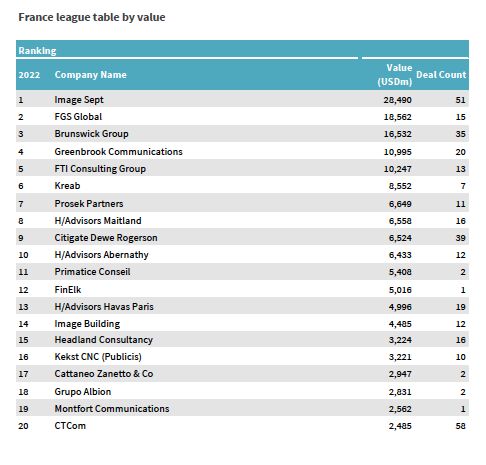Select the Image Sept company row
The image size is (486, 465).
click(242, 100)
